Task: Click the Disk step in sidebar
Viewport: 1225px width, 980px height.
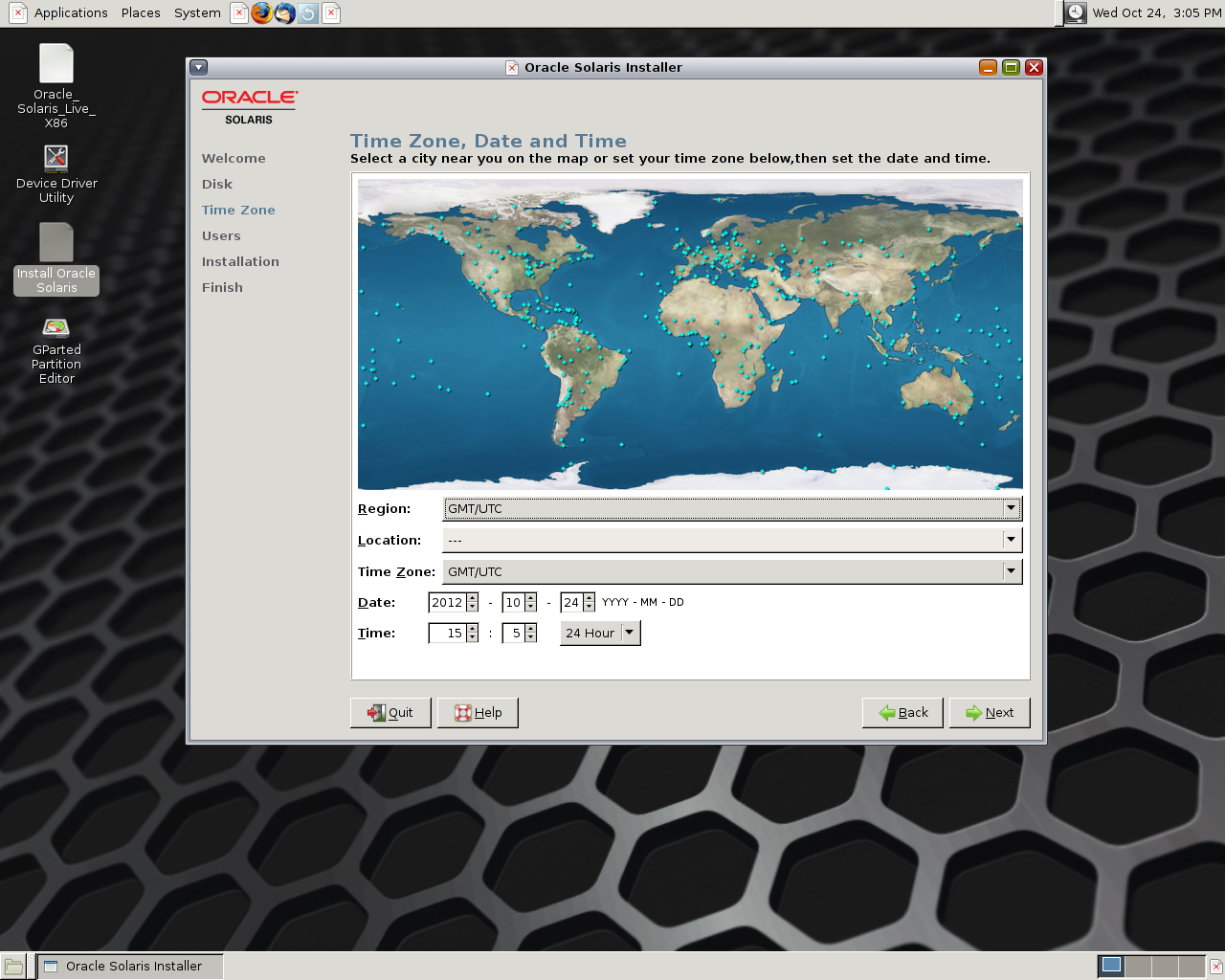Action: (217, 185)
